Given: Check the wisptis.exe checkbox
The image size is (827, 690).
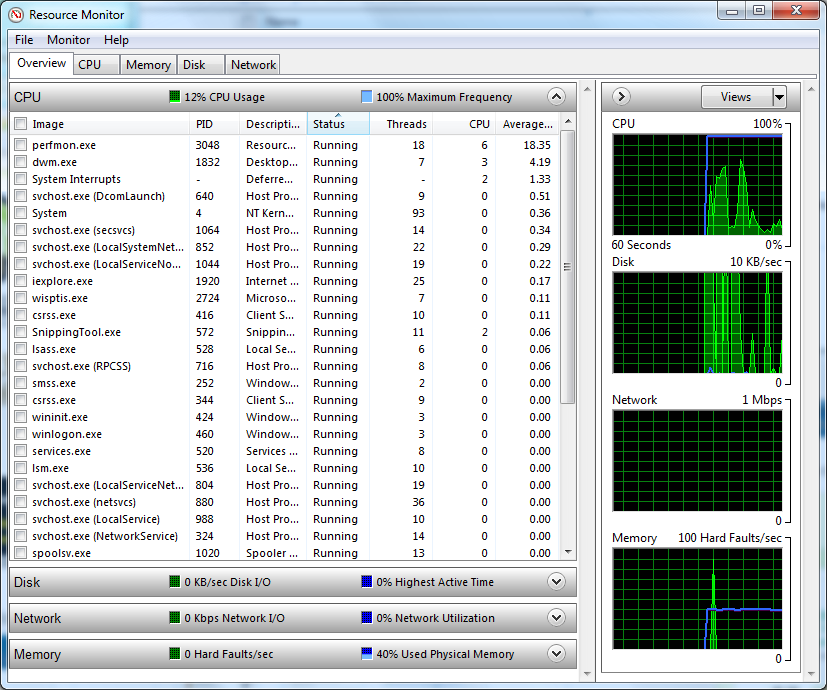Looking at the screenshot, I should pyautogui.click(x=21, y=298).
